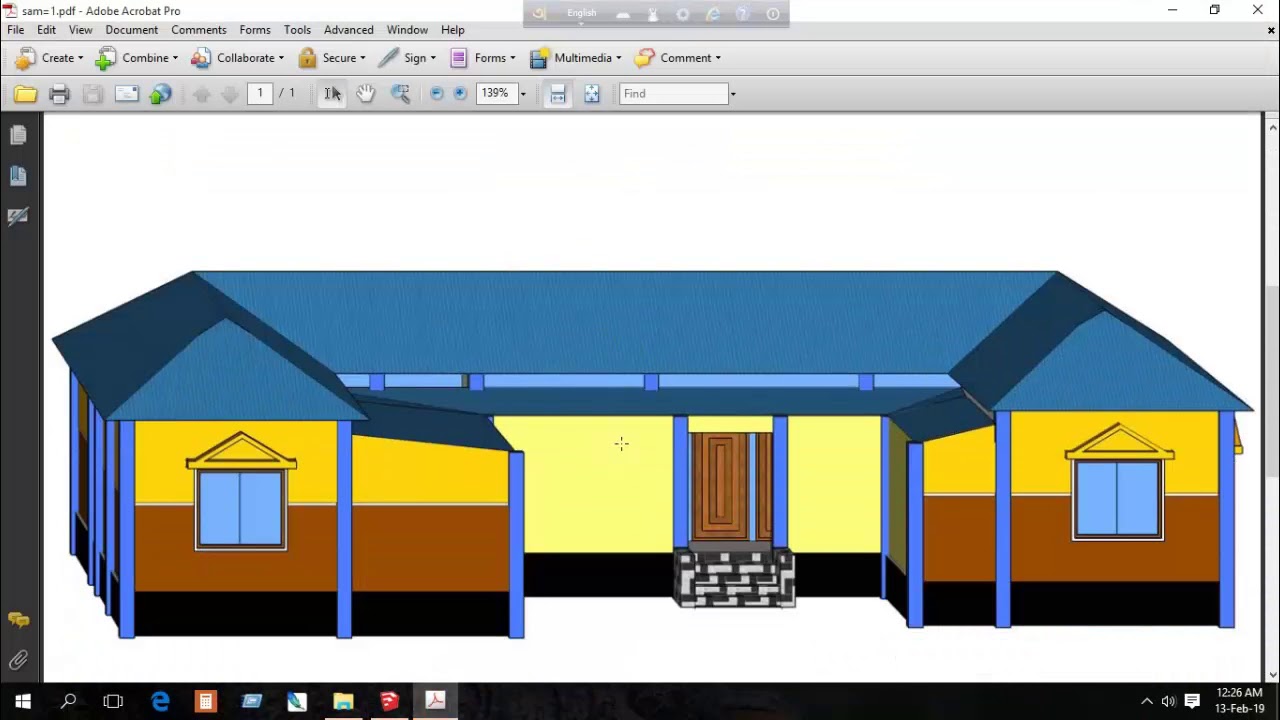Image resolution: width=1280 pixels, height=720 pixels.
Task: Open the Action Center notifications icon
Action: pyautogui.click(x=1192, y=701)
